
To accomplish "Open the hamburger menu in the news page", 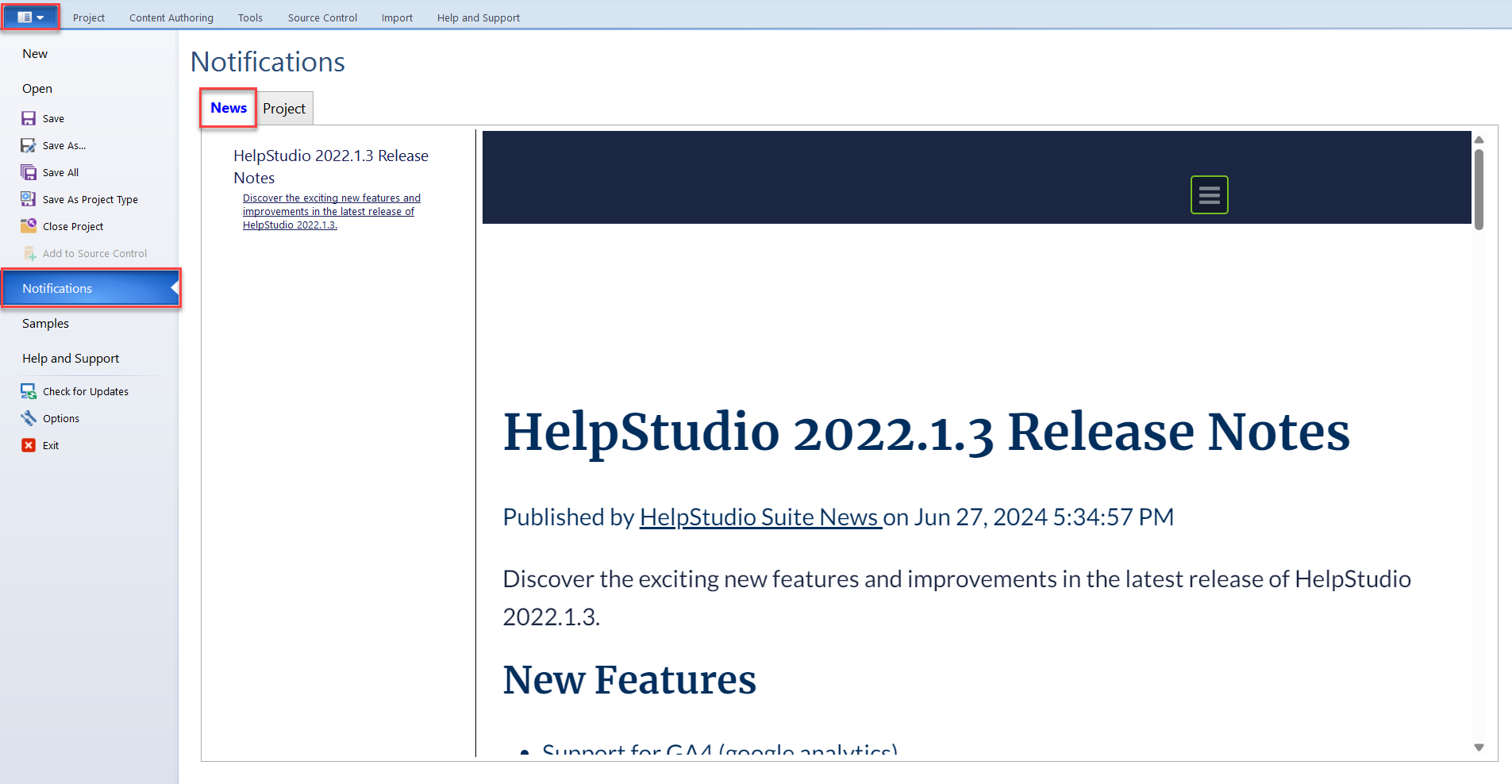I will click(x=1209, y=194).
